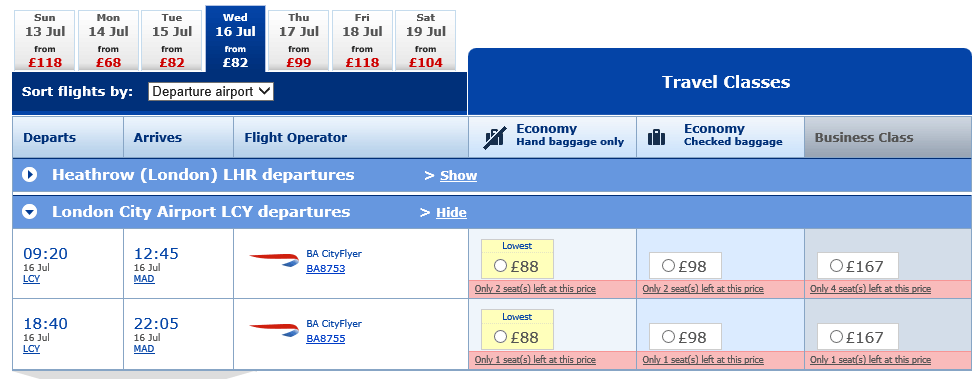Viewport: 980px width, 379px height.
Task: Show Heathrow LHR departures
Action: (x=458, y=176)
